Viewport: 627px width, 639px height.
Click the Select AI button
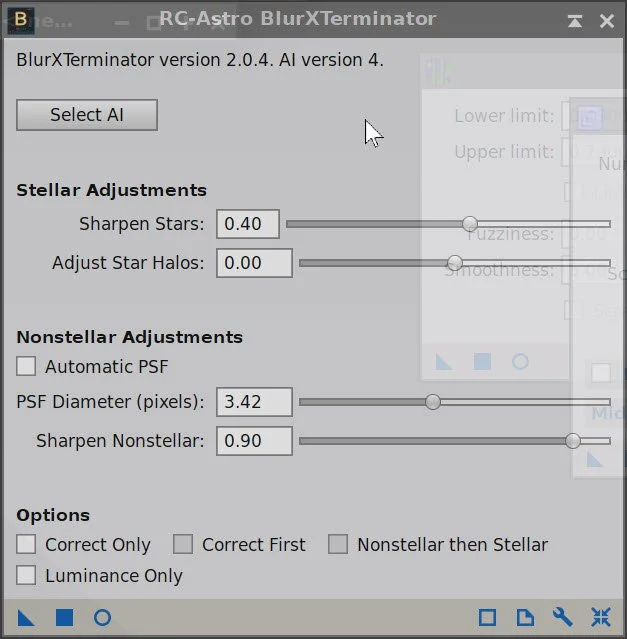[x=87, y=115]
